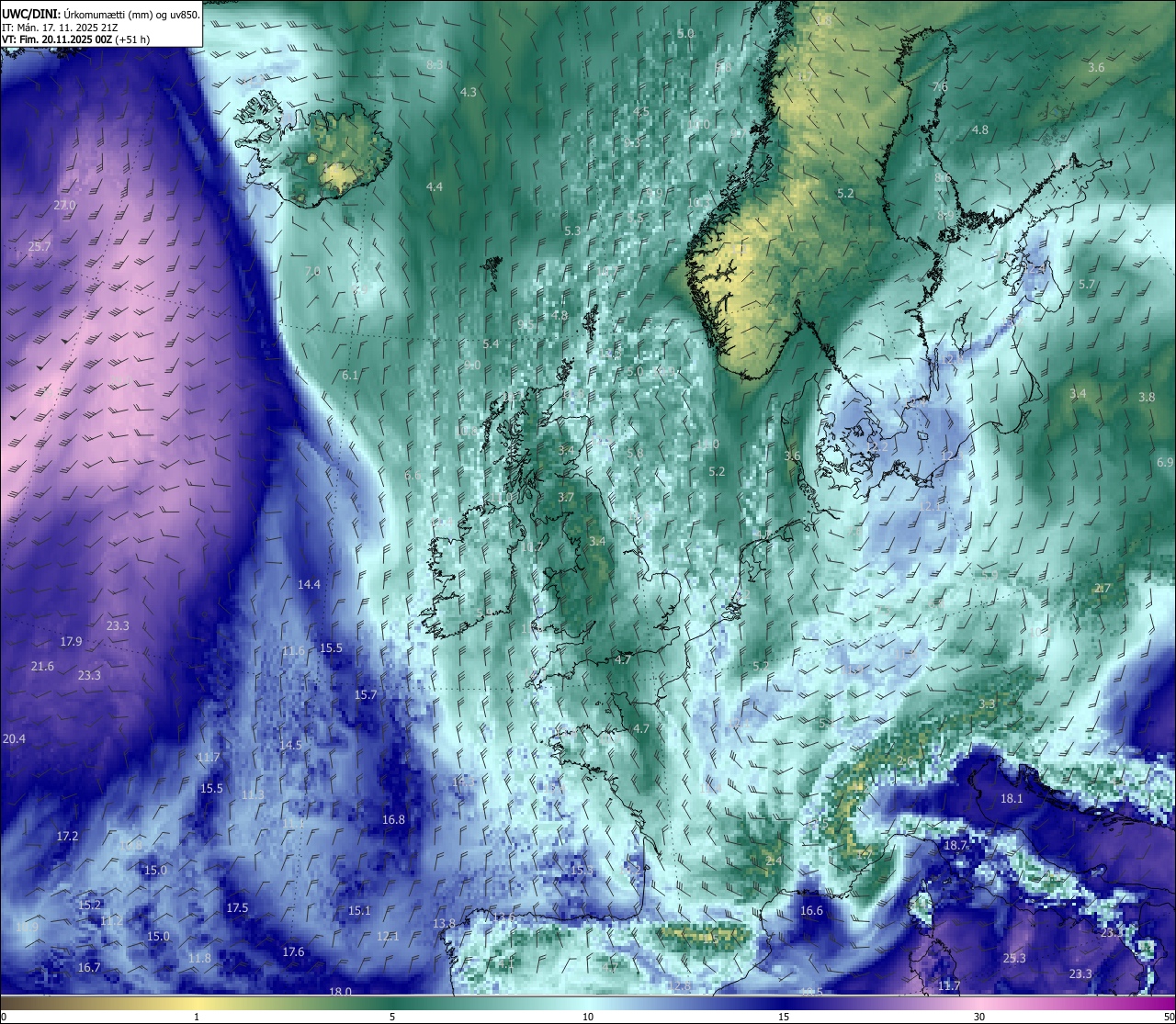Click the map value 25.3

1014,958
